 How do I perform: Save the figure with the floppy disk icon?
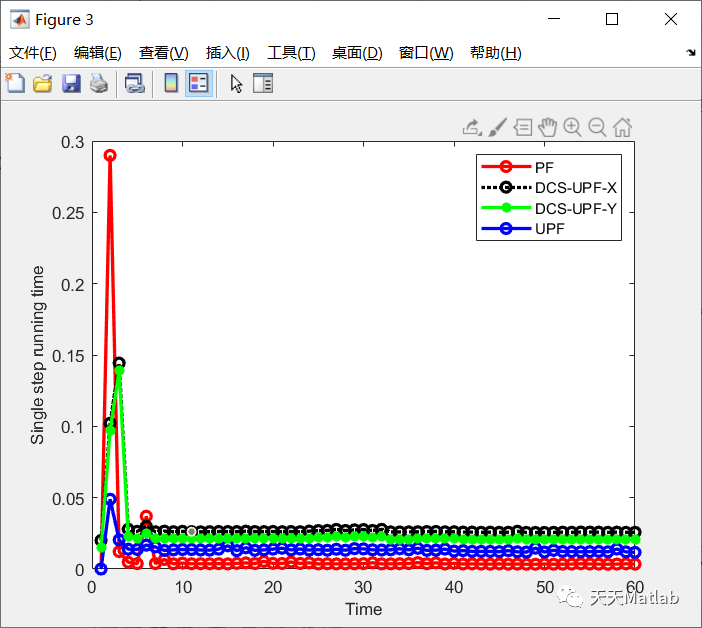pos(71,83)
